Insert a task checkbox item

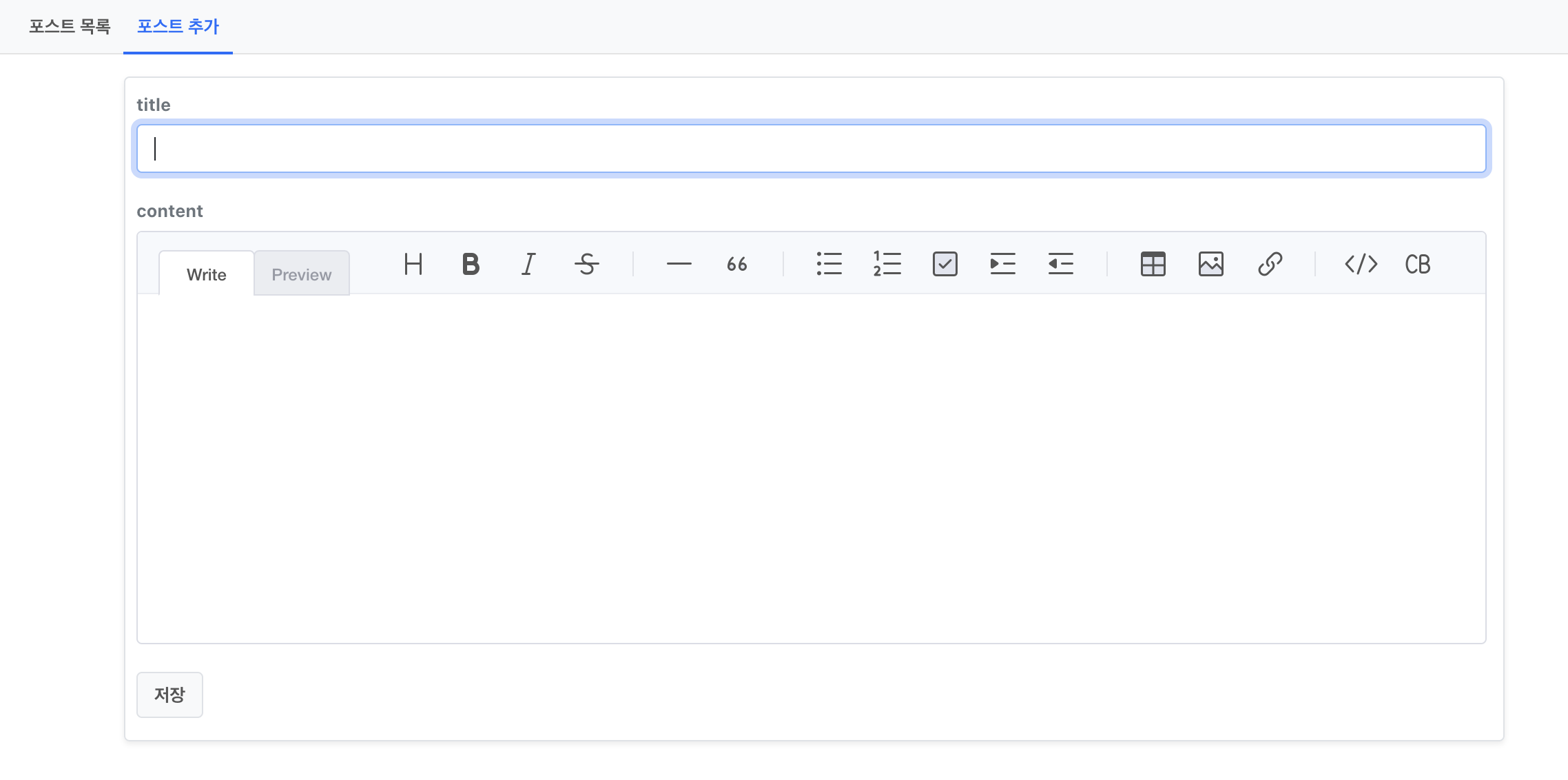click(945, 264)
